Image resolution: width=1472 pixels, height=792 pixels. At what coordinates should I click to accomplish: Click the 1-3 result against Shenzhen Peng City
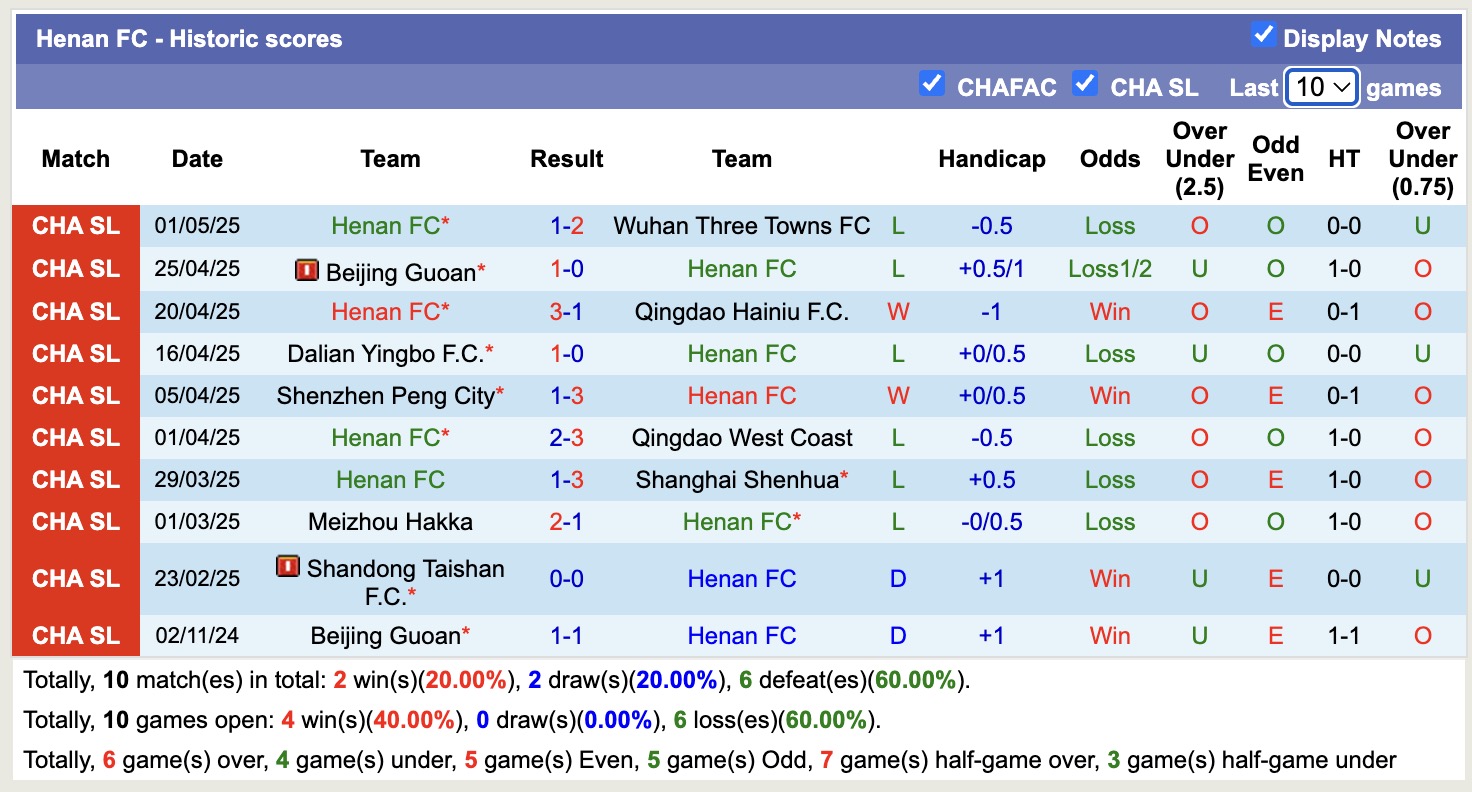(566, 395)
